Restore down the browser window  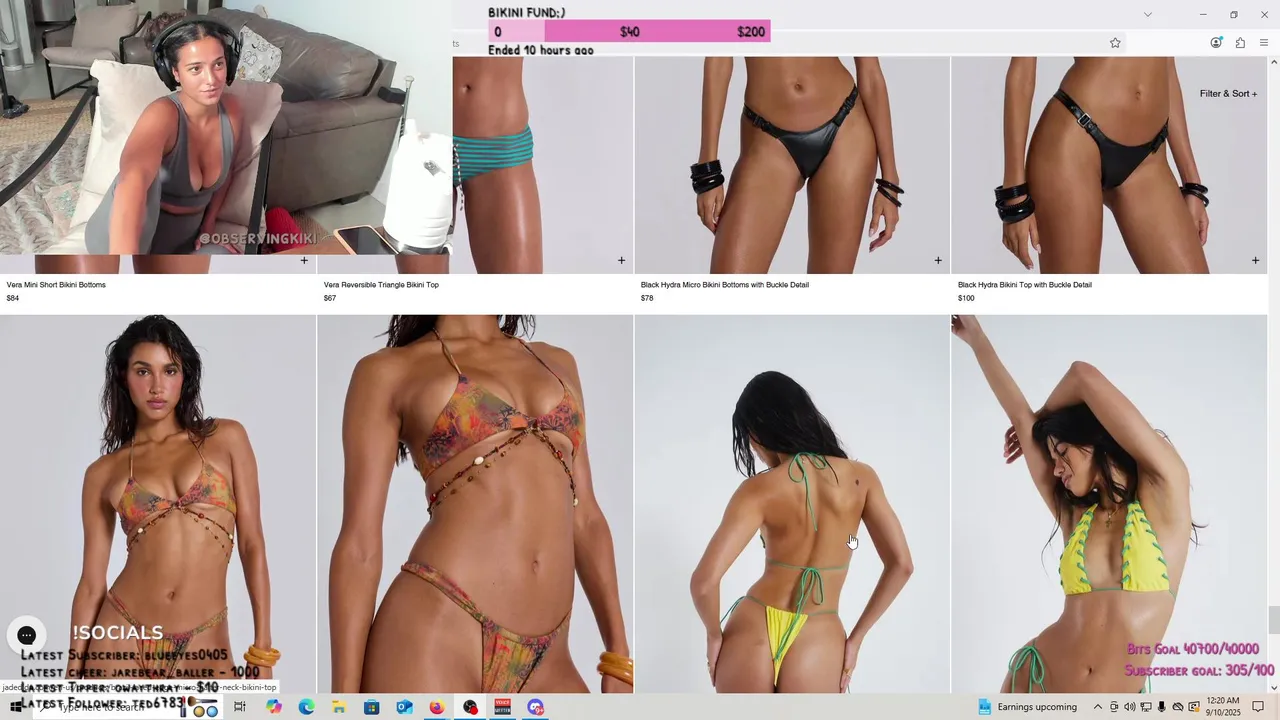pos(1234,14)
